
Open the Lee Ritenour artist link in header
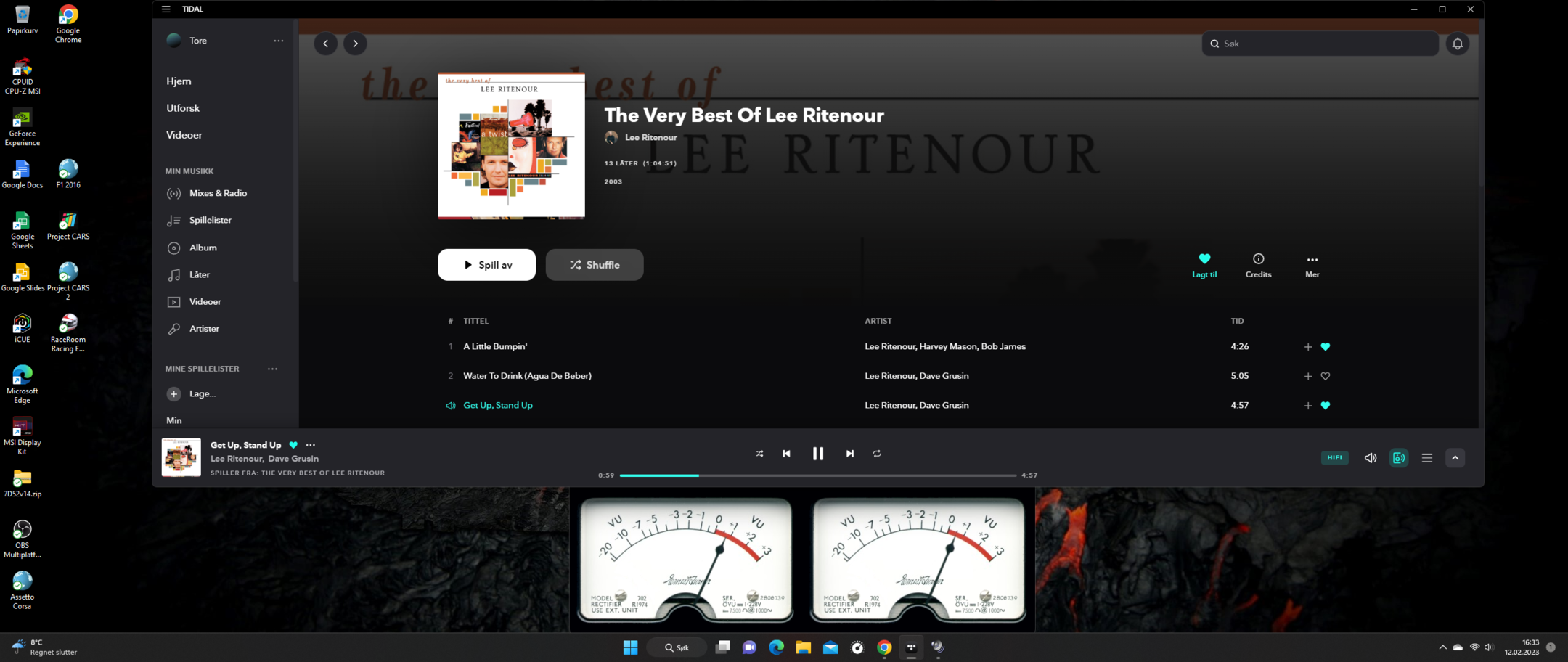650,137
